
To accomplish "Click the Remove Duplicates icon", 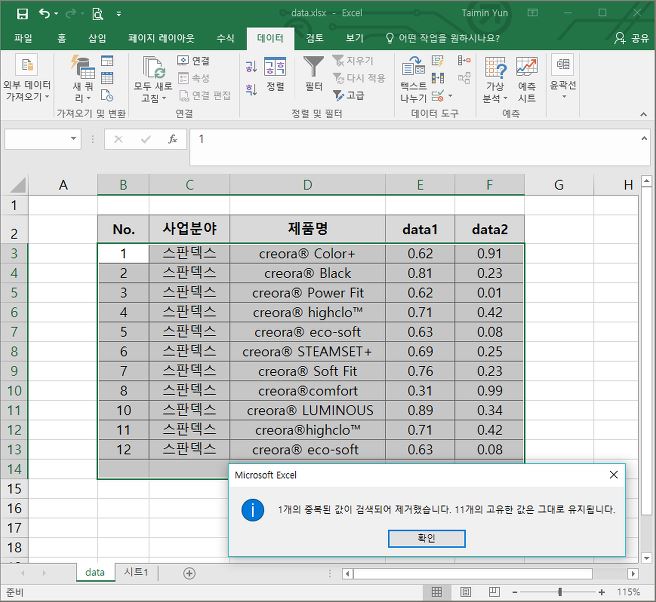I will coord(438,78).
